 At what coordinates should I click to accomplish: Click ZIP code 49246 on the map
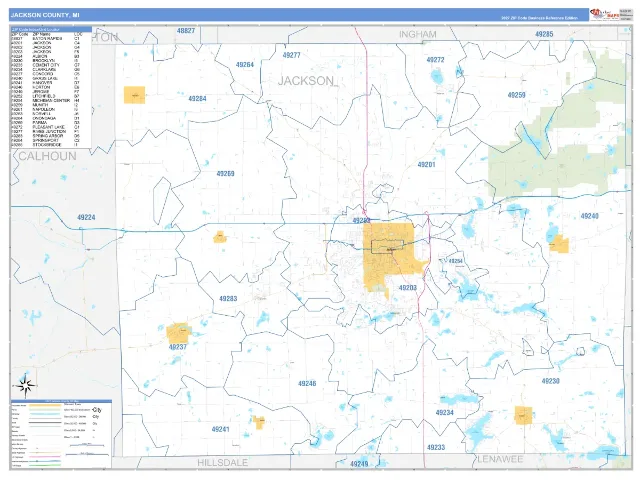coord(307,383)
